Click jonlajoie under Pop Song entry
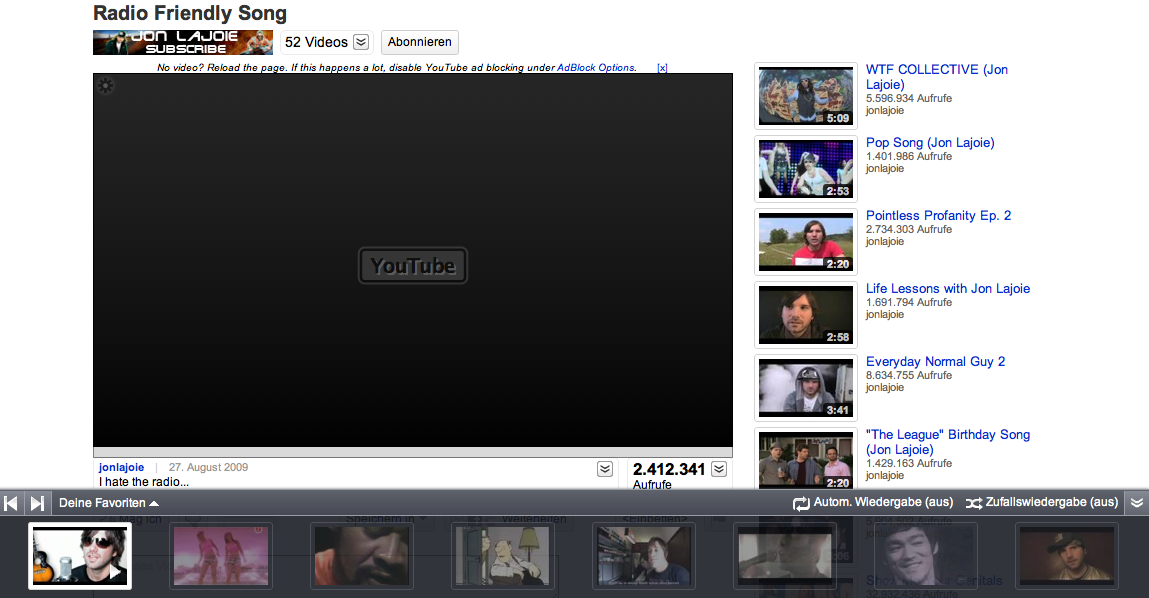 pyautogui.click(x=884, y=169)
